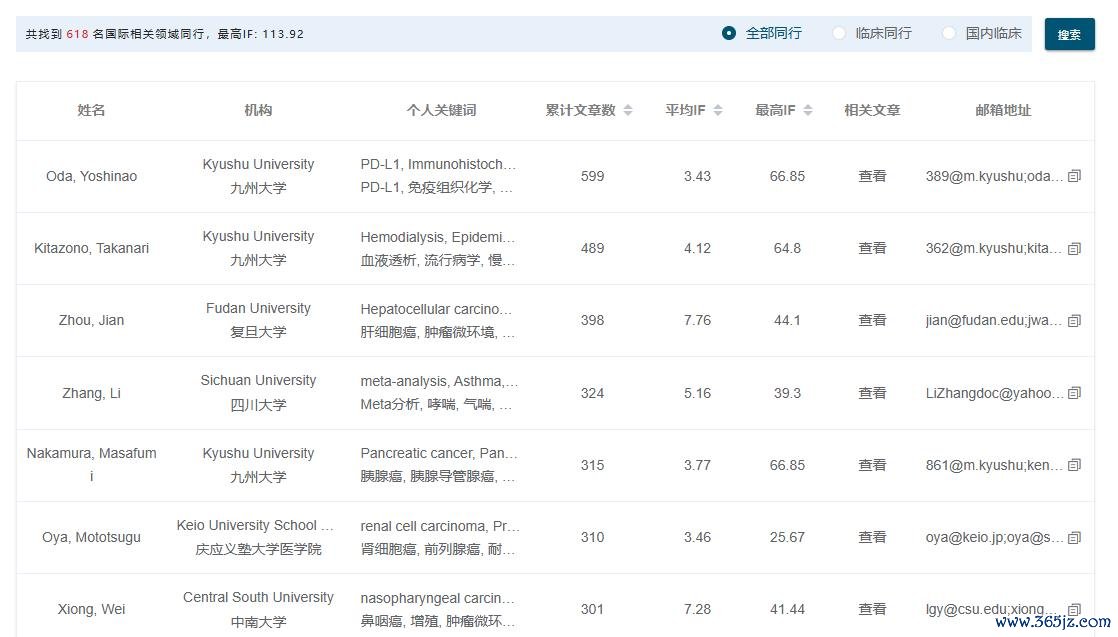Click the PD-L1, Immunohistoch… keywords cell
Viewport: 1118px width, 637px height.
(x=438, y=176)
